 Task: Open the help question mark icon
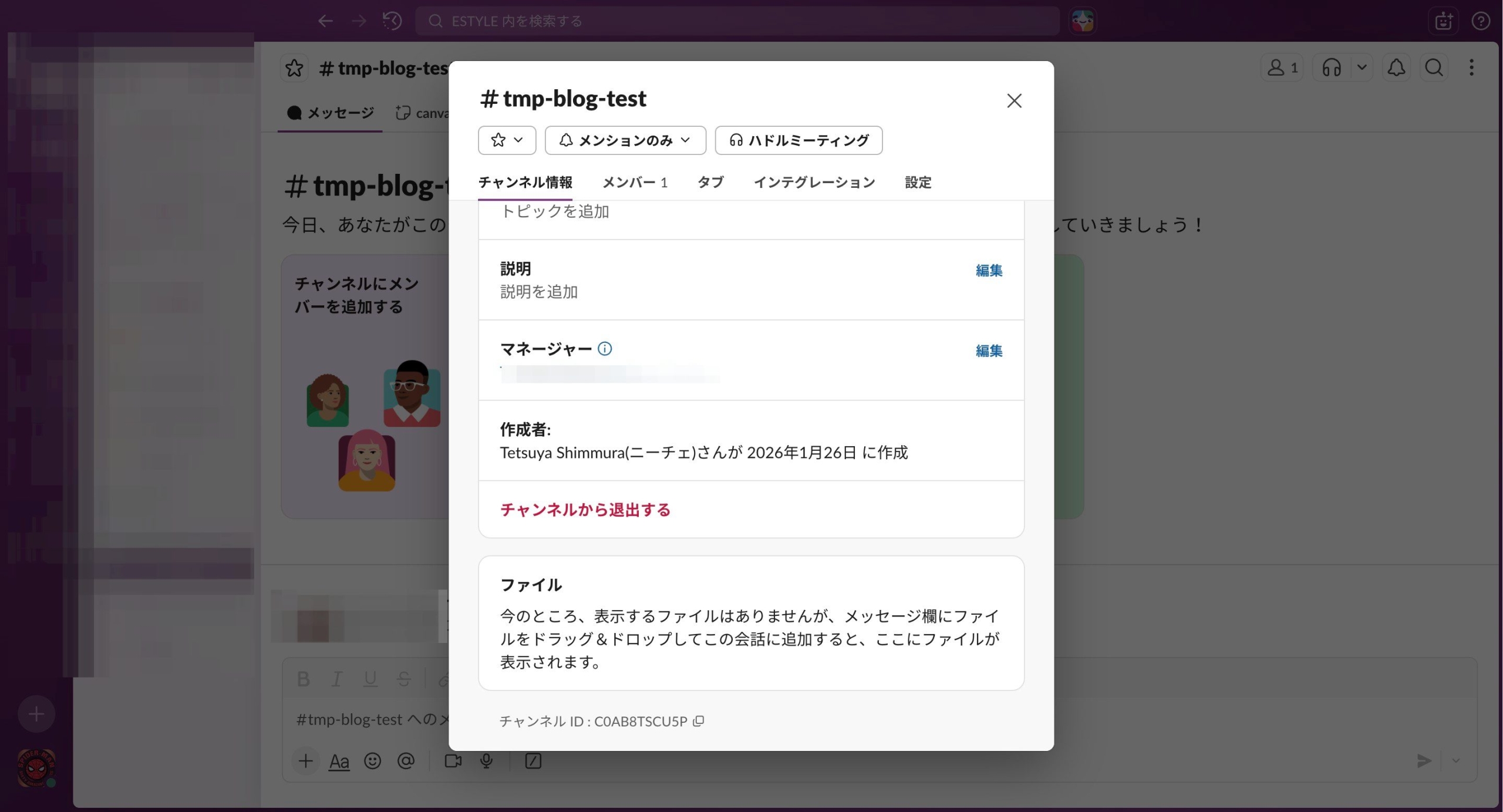pos(1480,21)
